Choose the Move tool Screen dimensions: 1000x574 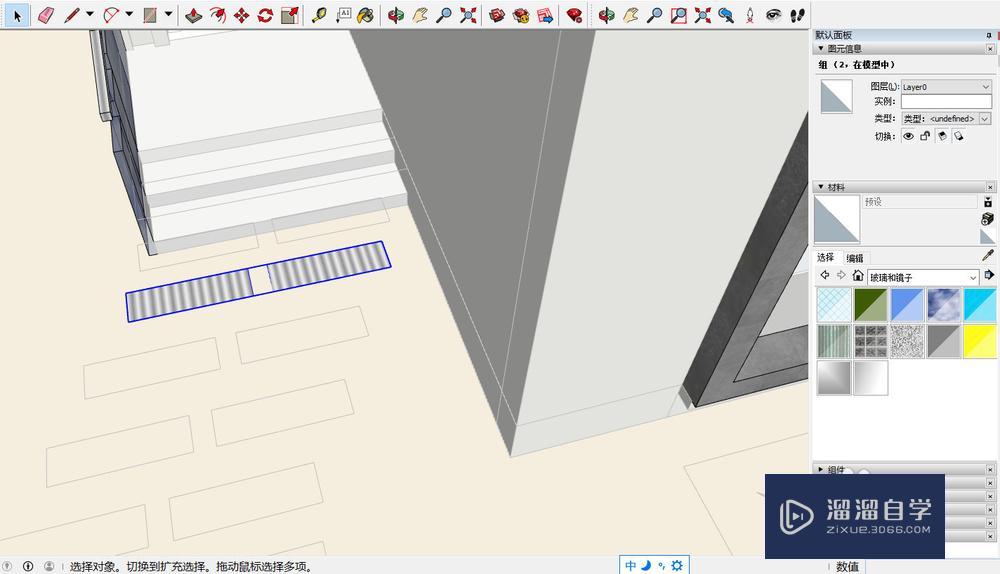[242, 15]
